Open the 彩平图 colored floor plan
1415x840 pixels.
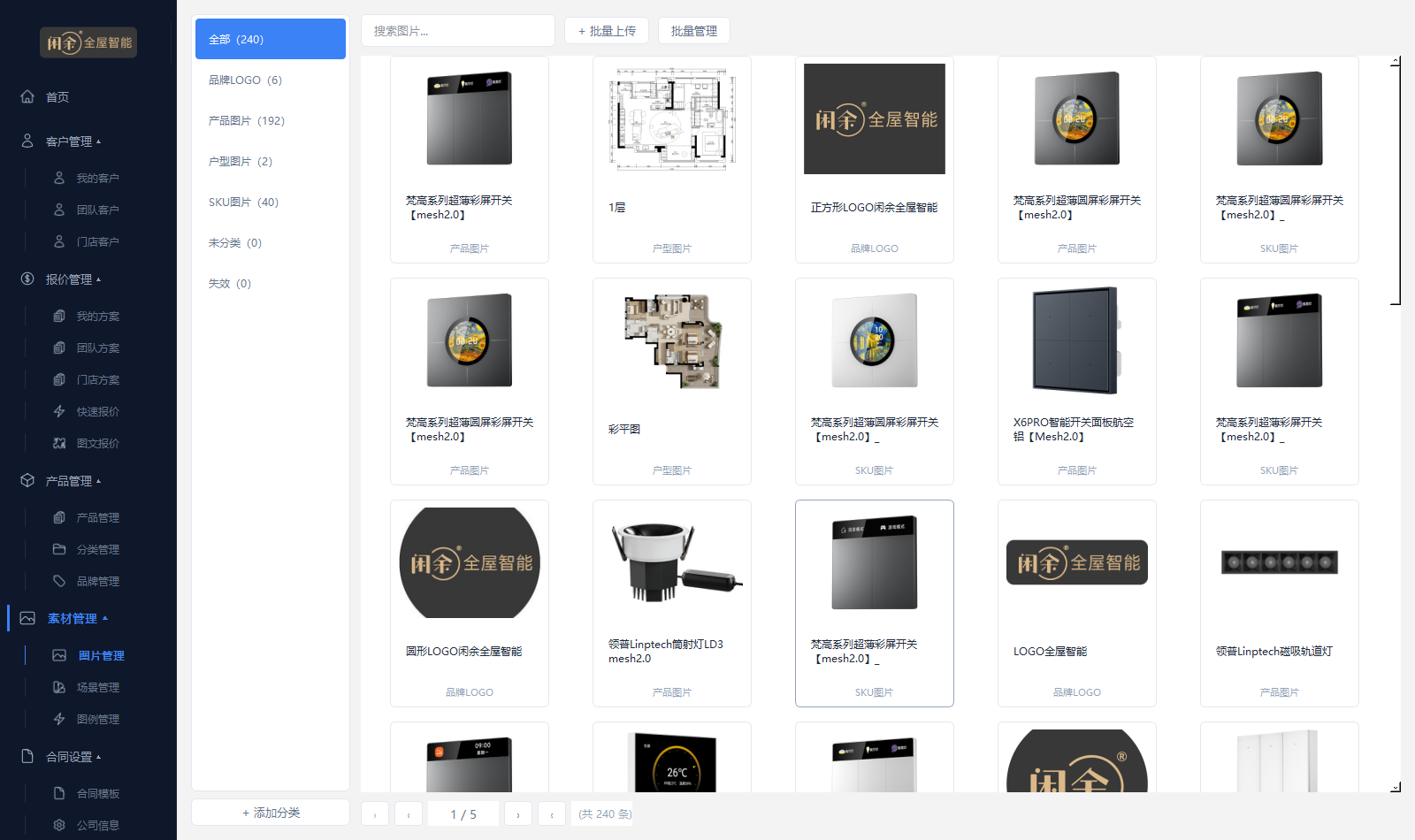(x=672, y=341)
